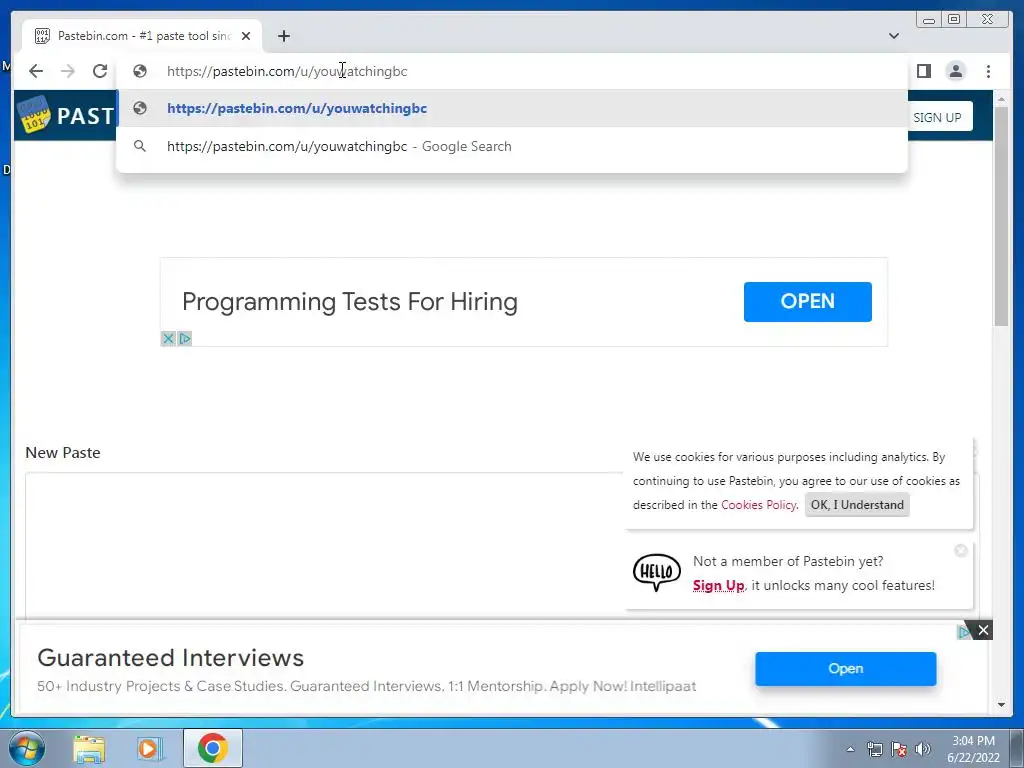The height and width of the screenshot is (768, 1024).
Task: Click the Guaranteed Interviews ad headline
Action: tap(170, 658)
